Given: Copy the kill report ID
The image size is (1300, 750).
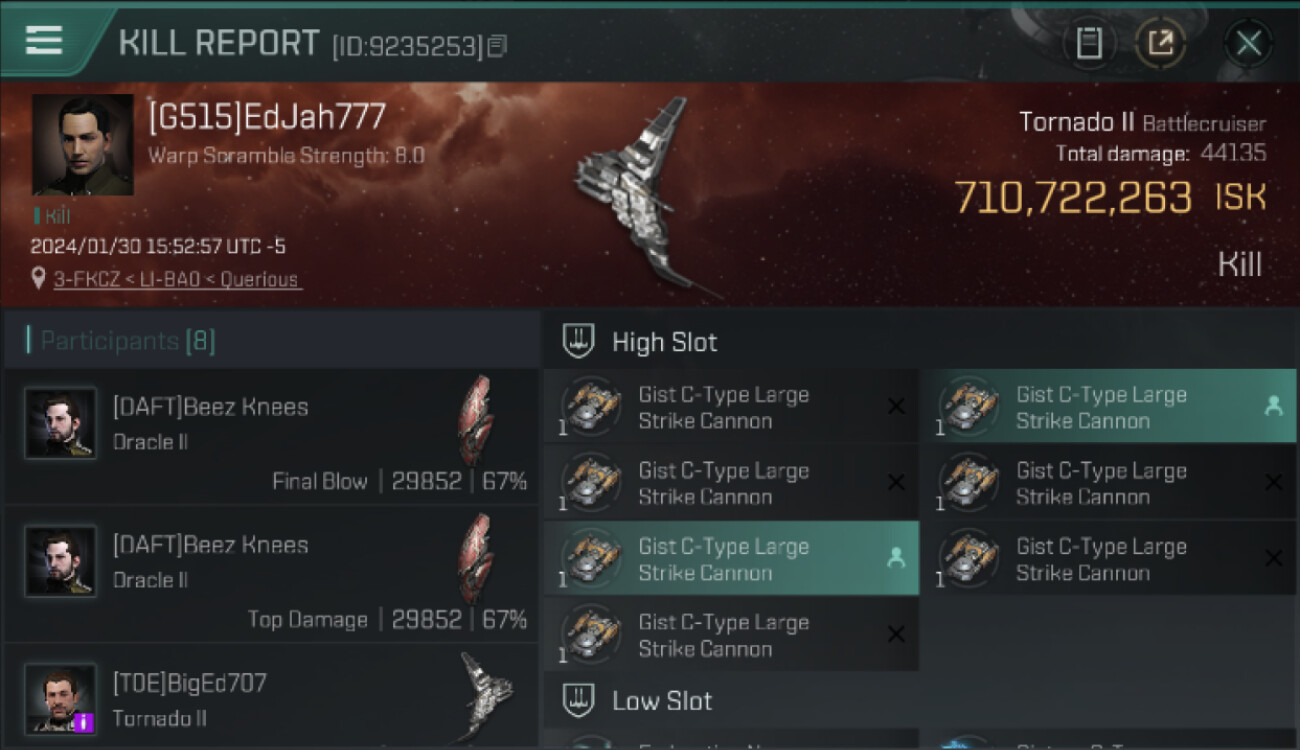Looking at the screenshot, I should point(497,46).
